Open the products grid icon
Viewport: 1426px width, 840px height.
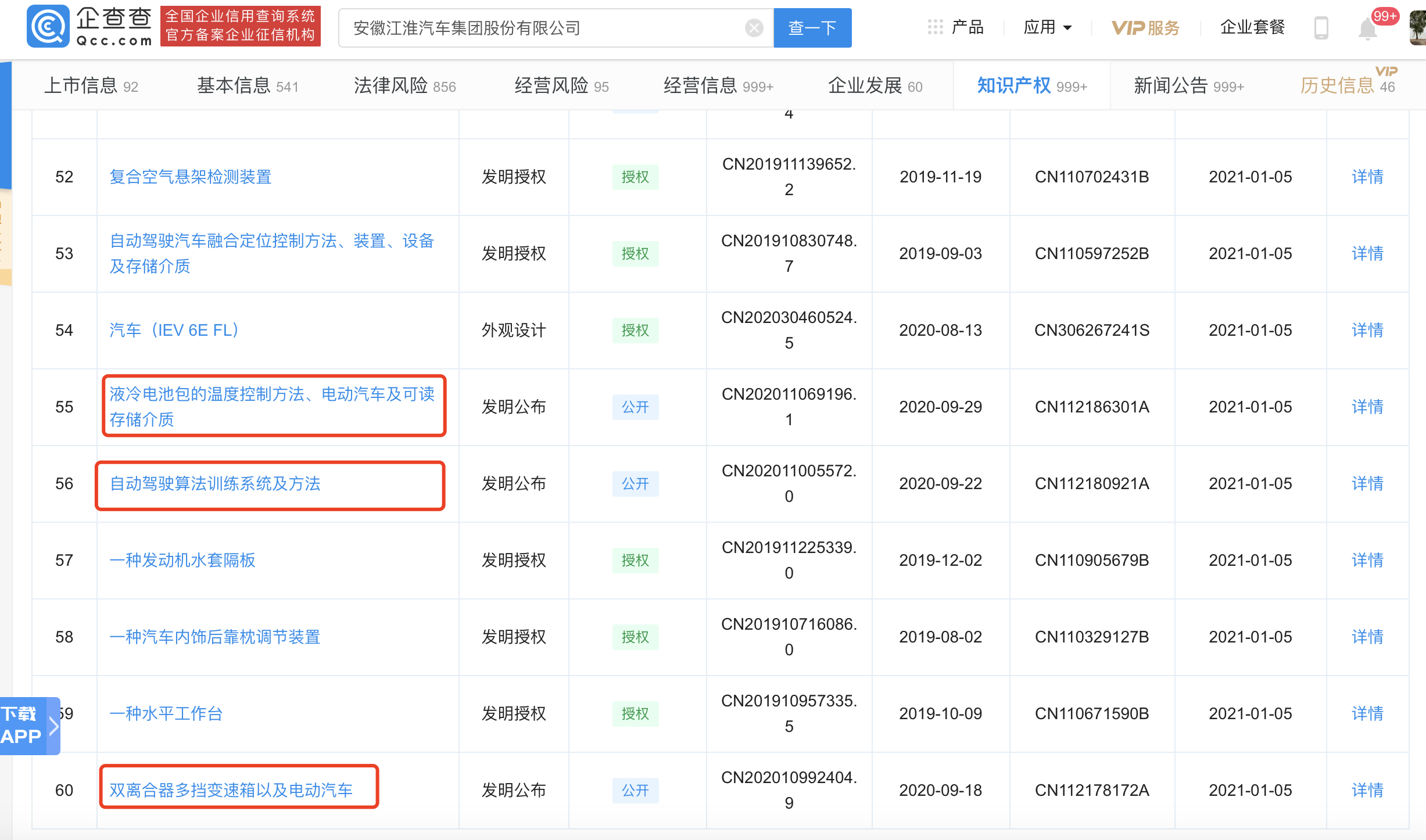(935, 27)
